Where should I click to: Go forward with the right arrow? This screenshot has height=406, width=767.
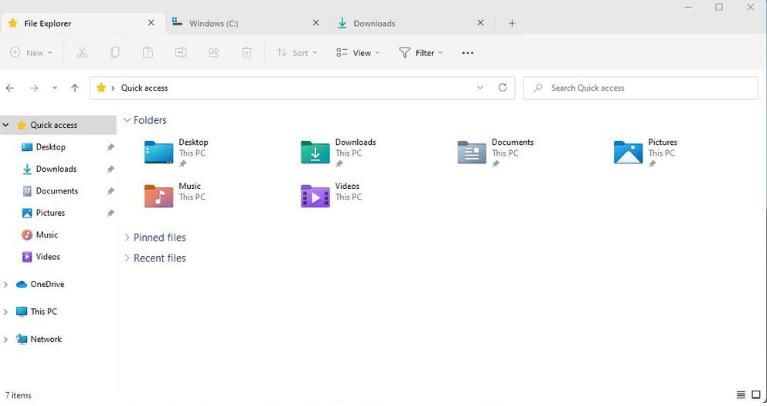point(34,88)
